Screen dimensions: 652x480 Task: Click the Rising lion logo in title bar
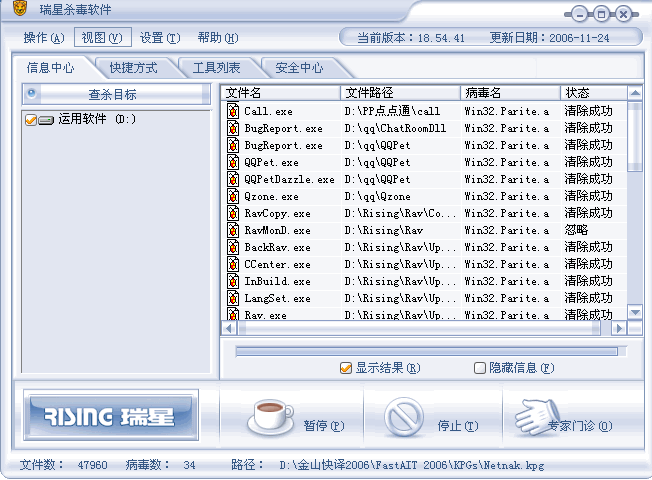(x=20, y=8)
